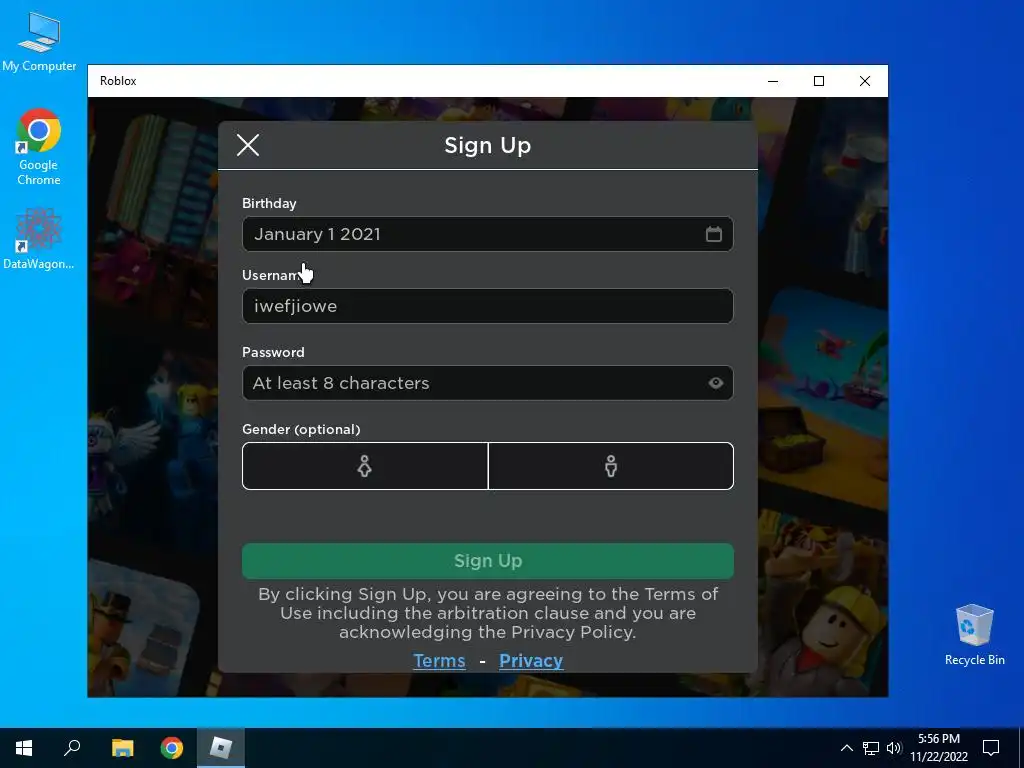This screenshot has height=768, width=1024.
Task: Click the Sign Up dialog heading
Action: coord(488,145)
